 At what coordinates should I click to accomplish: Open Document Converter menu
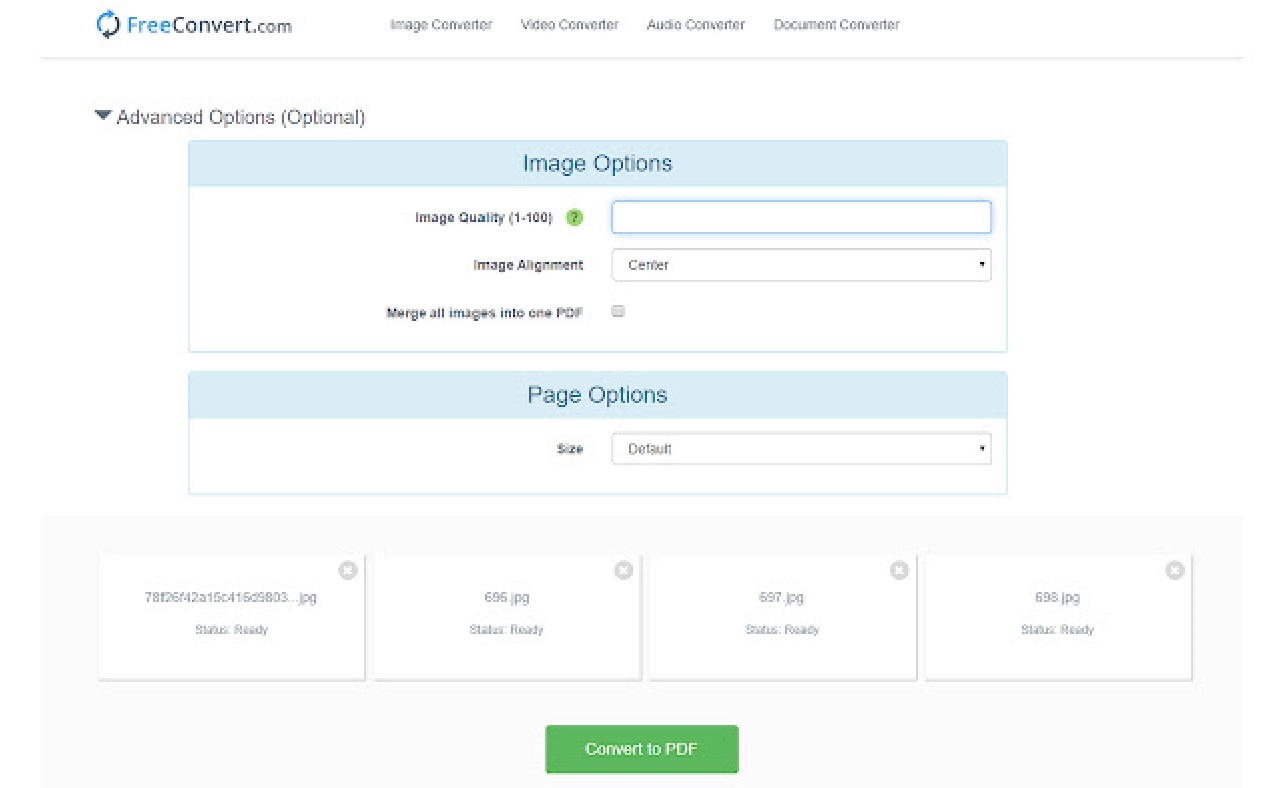(x=836, y=25)
